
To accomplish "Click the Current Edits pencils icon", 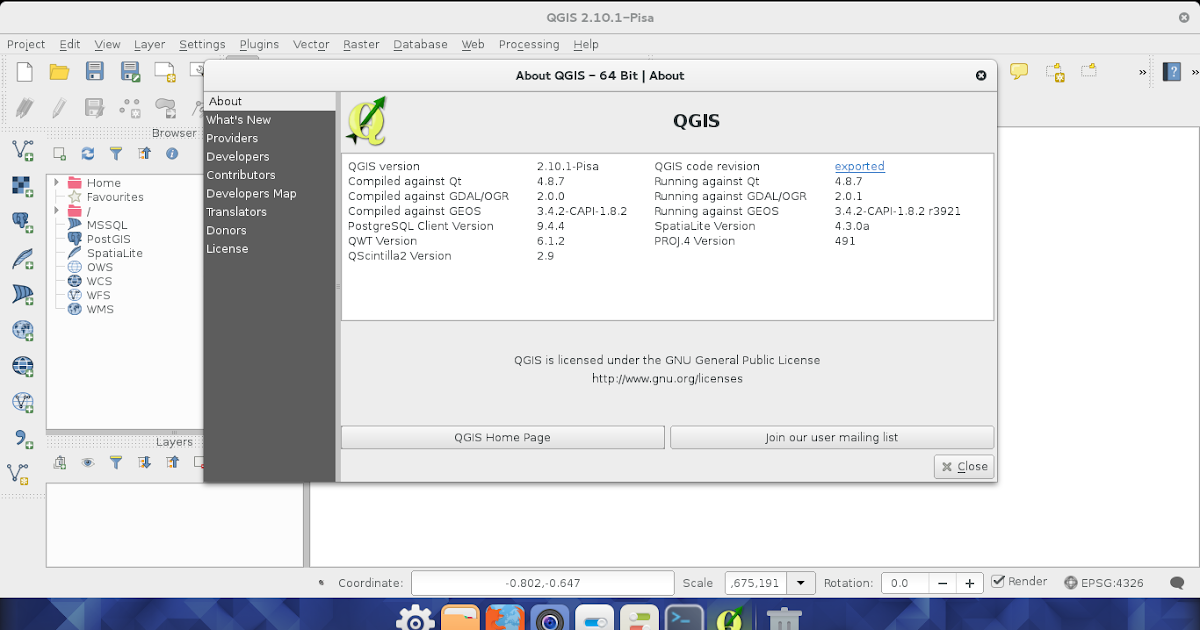I will coord(24,107).
